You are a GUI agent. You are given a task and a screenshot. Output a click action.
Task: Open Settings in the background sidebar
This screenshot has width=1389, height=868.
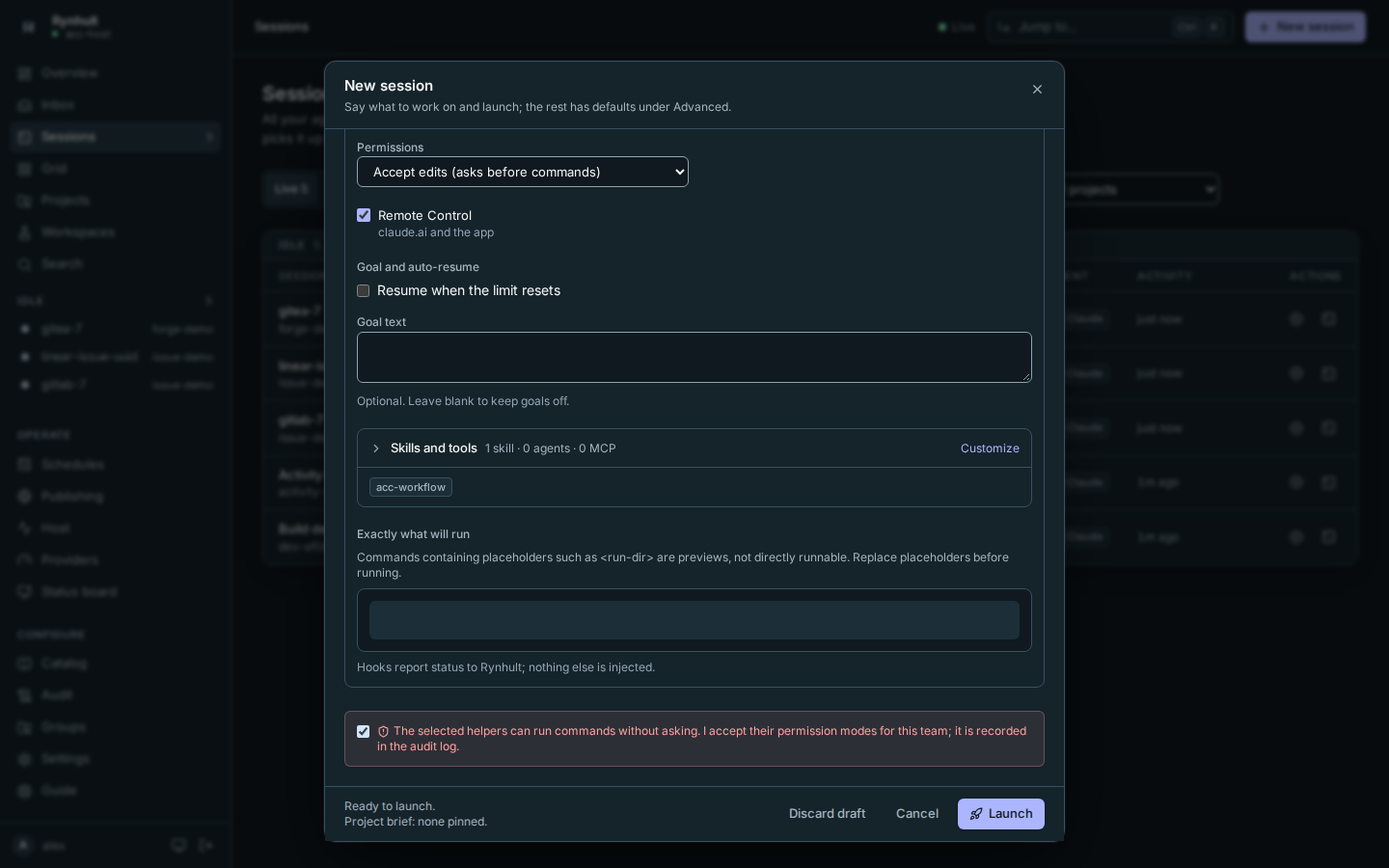(x=116, y=759)
